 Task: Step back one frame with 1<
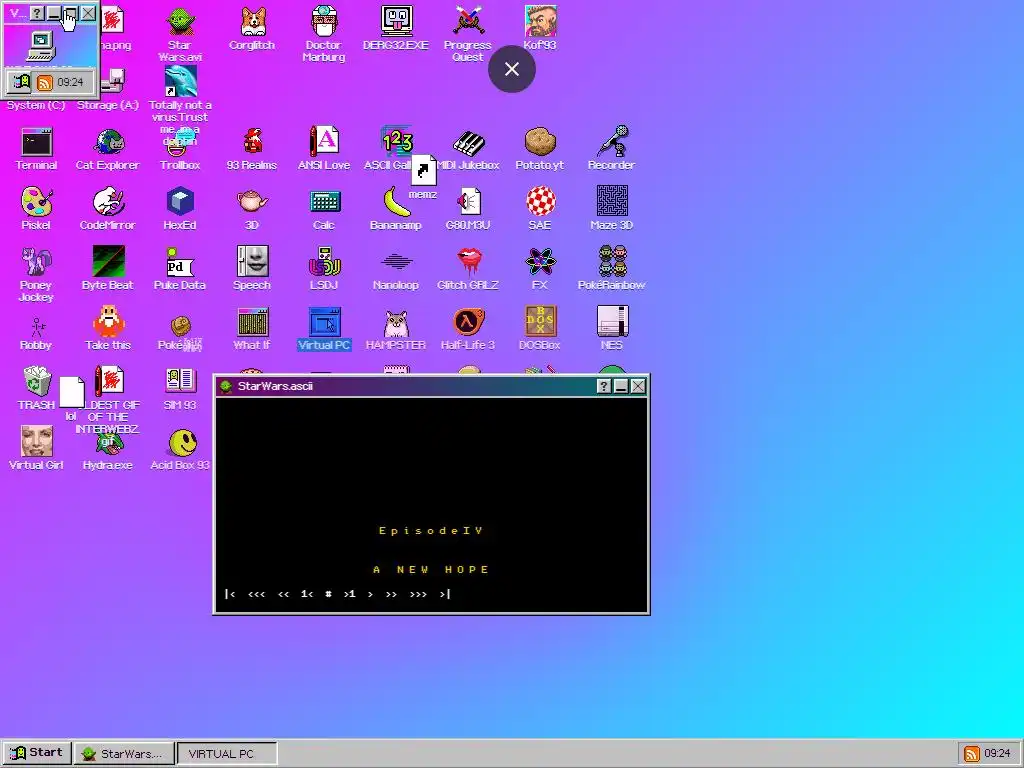[307, 594]
